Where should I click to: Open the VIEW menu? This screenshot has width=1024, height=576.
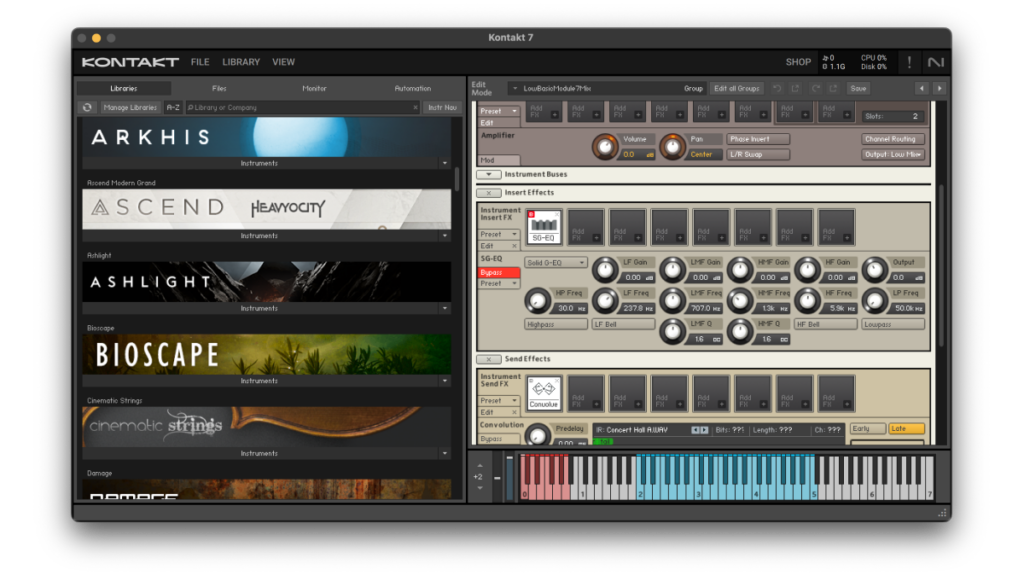(x=283, y=62)
